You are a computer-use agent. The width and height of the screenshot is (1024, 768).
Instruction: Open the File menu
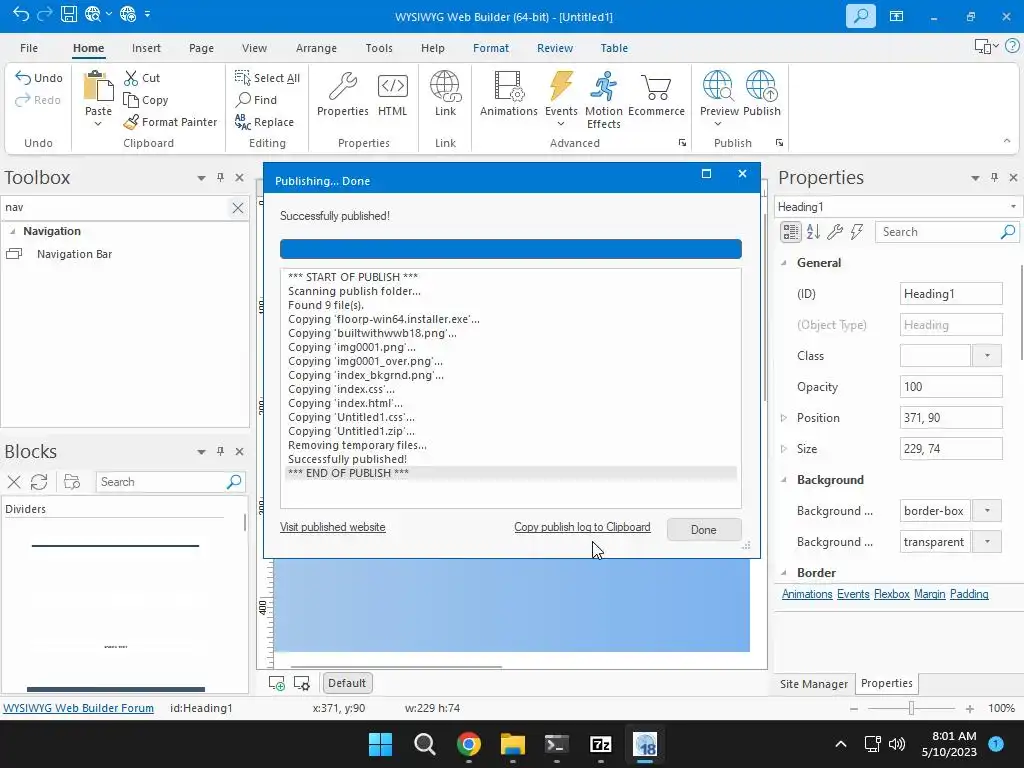[29, 48]
